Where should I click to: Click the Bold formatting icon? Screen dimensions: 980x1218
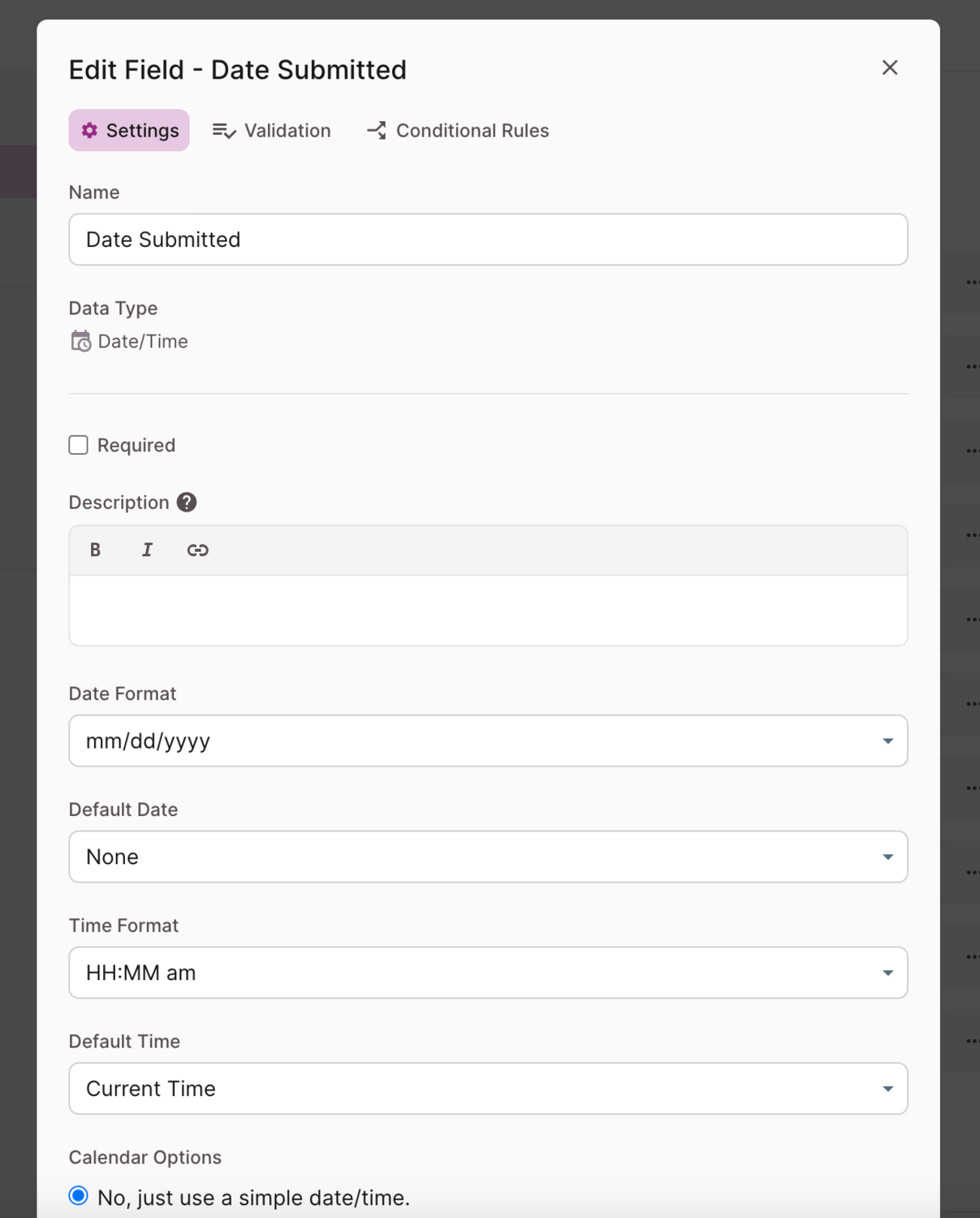pos(95,550)
